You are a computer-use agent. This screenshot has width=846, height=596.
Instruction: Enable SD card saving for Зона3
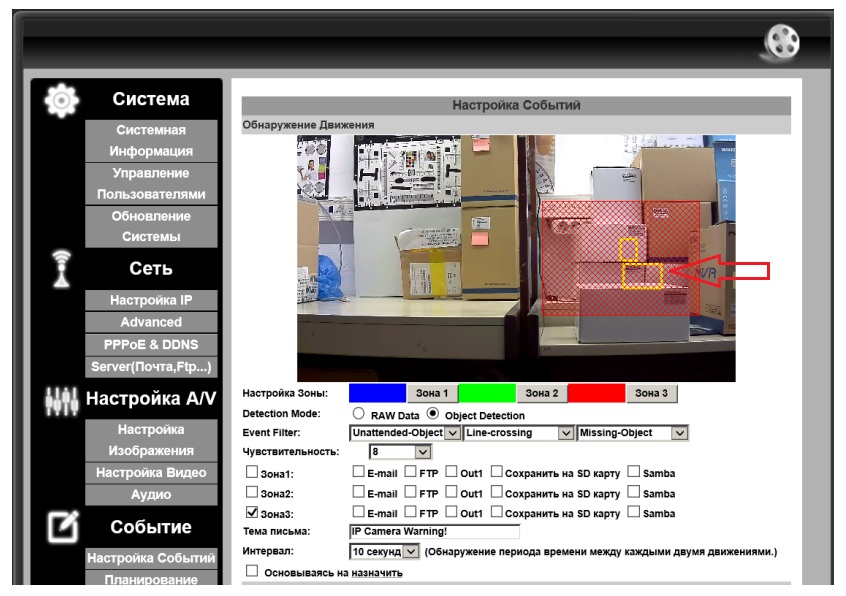[x=496, y=511]
